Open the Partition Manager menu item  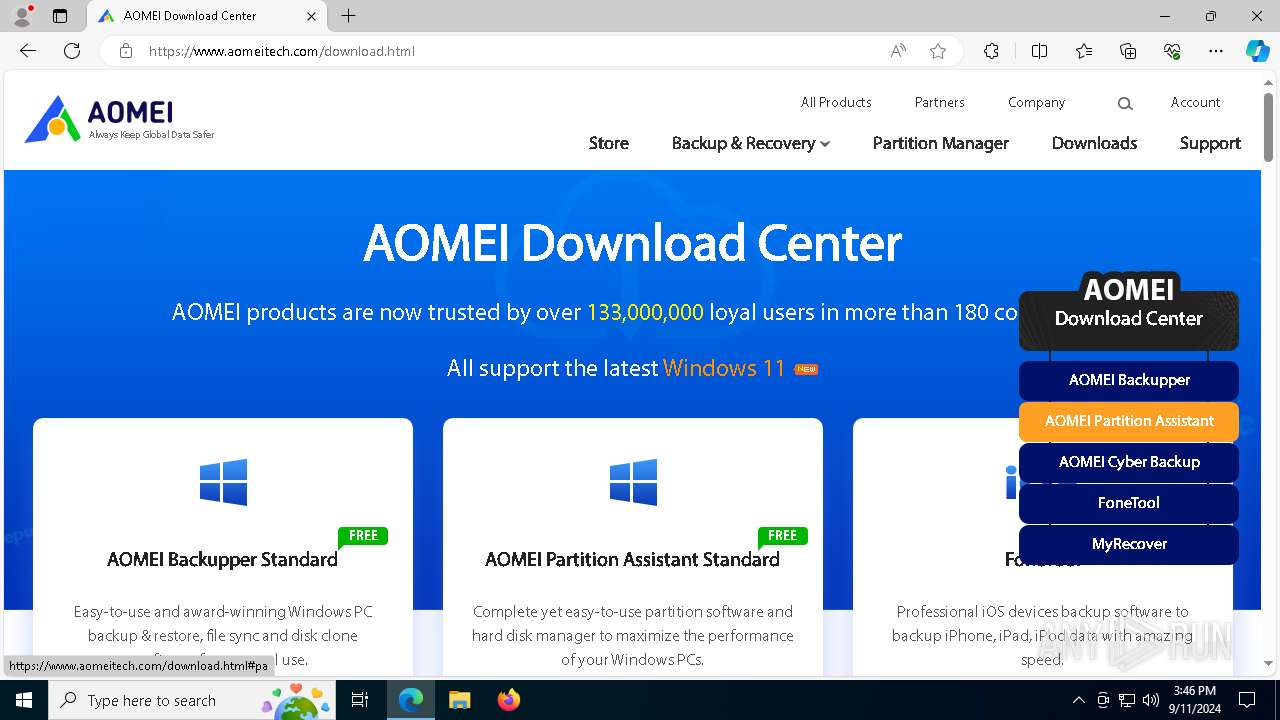coord(941,143)
